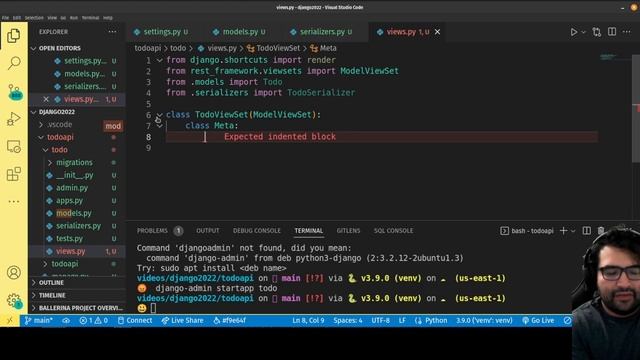Collapse the DJANGO2022 folder section
Image resolution: width=640 pixels, height=360 pixels.
click(x=78, y=112)
